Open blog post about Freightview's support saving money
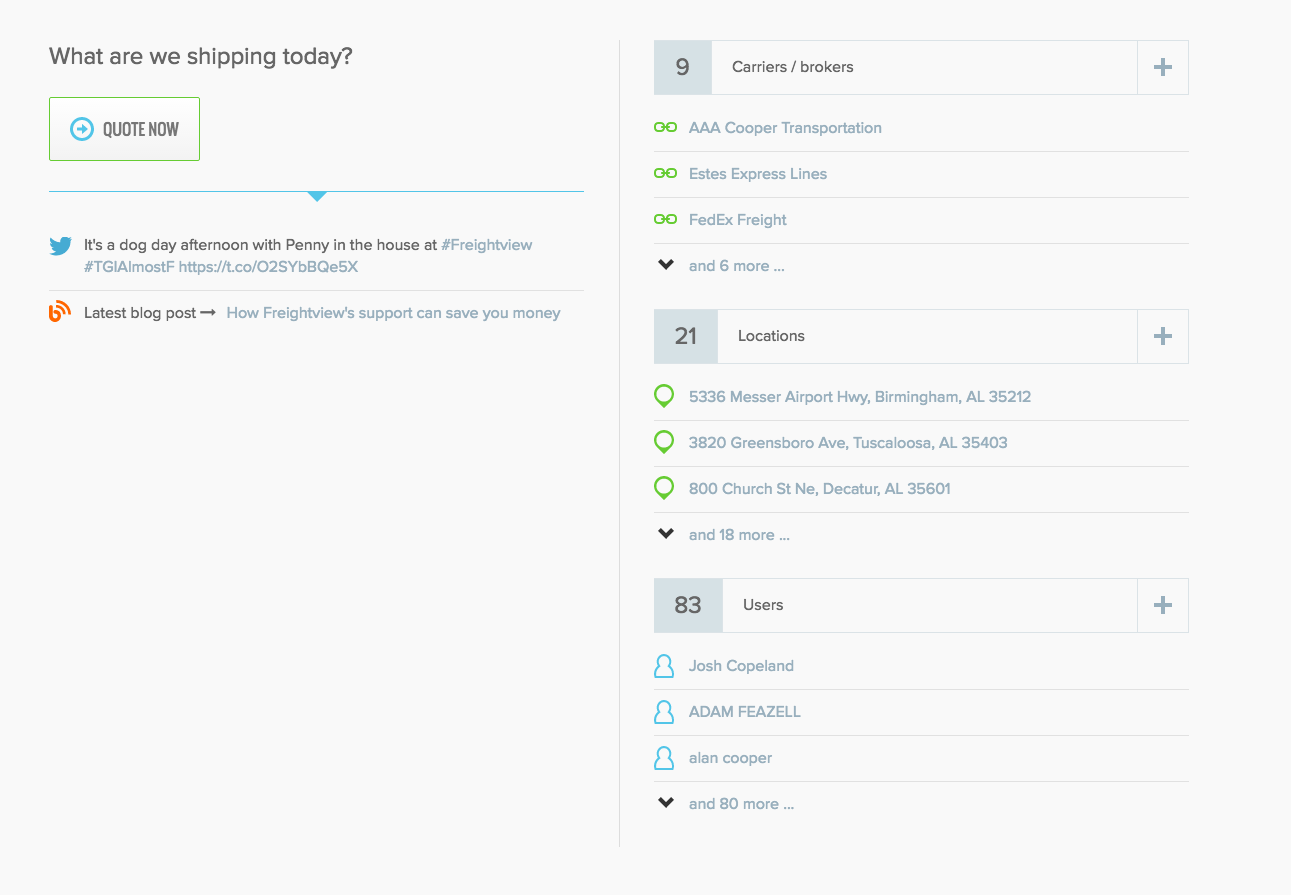1291x895 pixels. tap(393, 313)
